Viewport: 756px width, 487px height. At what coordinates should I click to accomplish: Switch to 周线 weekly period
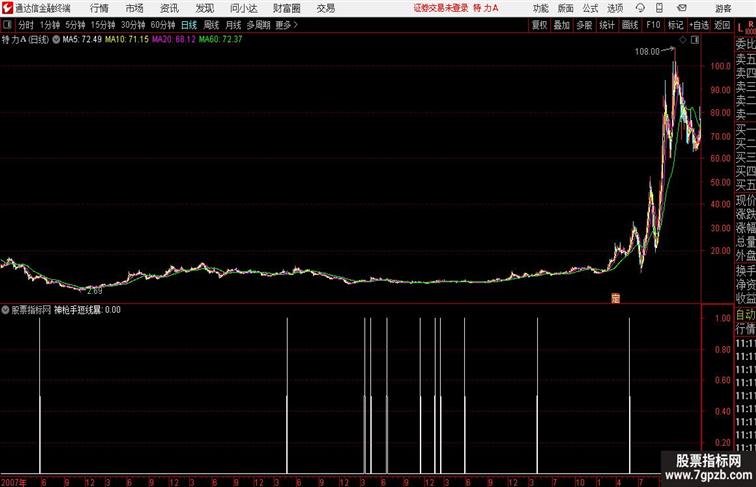coord(211,25)
